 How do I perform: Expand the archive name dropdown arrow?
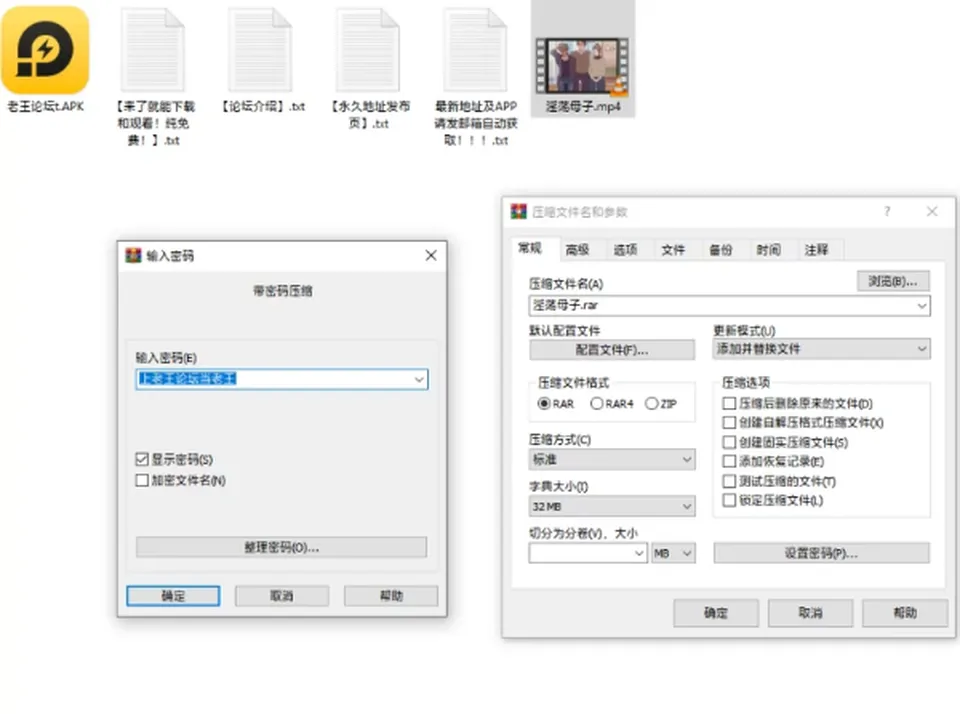[921, 306]
